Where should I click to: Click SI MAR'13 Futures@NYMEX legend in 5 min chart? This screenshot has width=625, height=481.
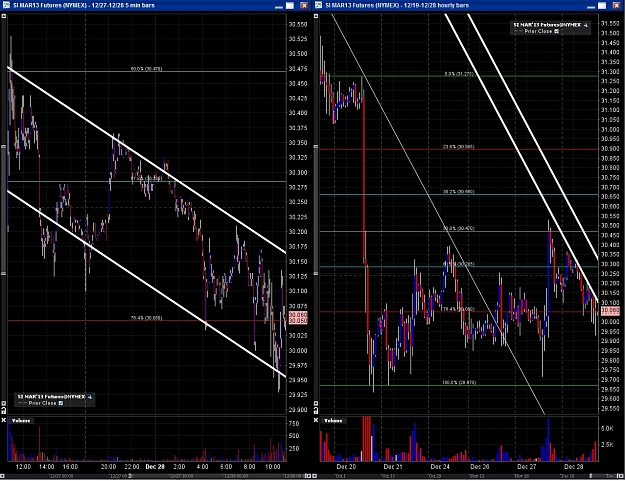[51, 397]
